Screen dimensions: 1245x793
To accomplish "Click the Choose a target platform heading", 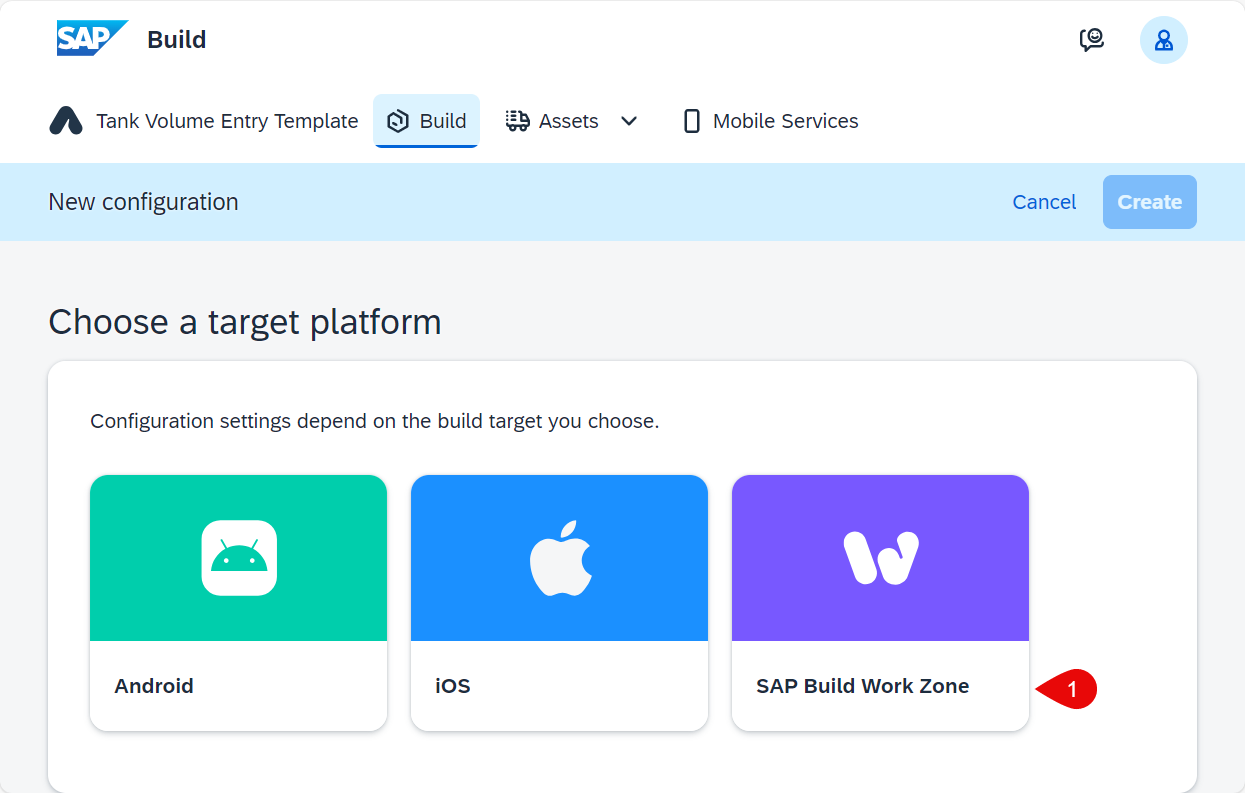I will 245,322.
